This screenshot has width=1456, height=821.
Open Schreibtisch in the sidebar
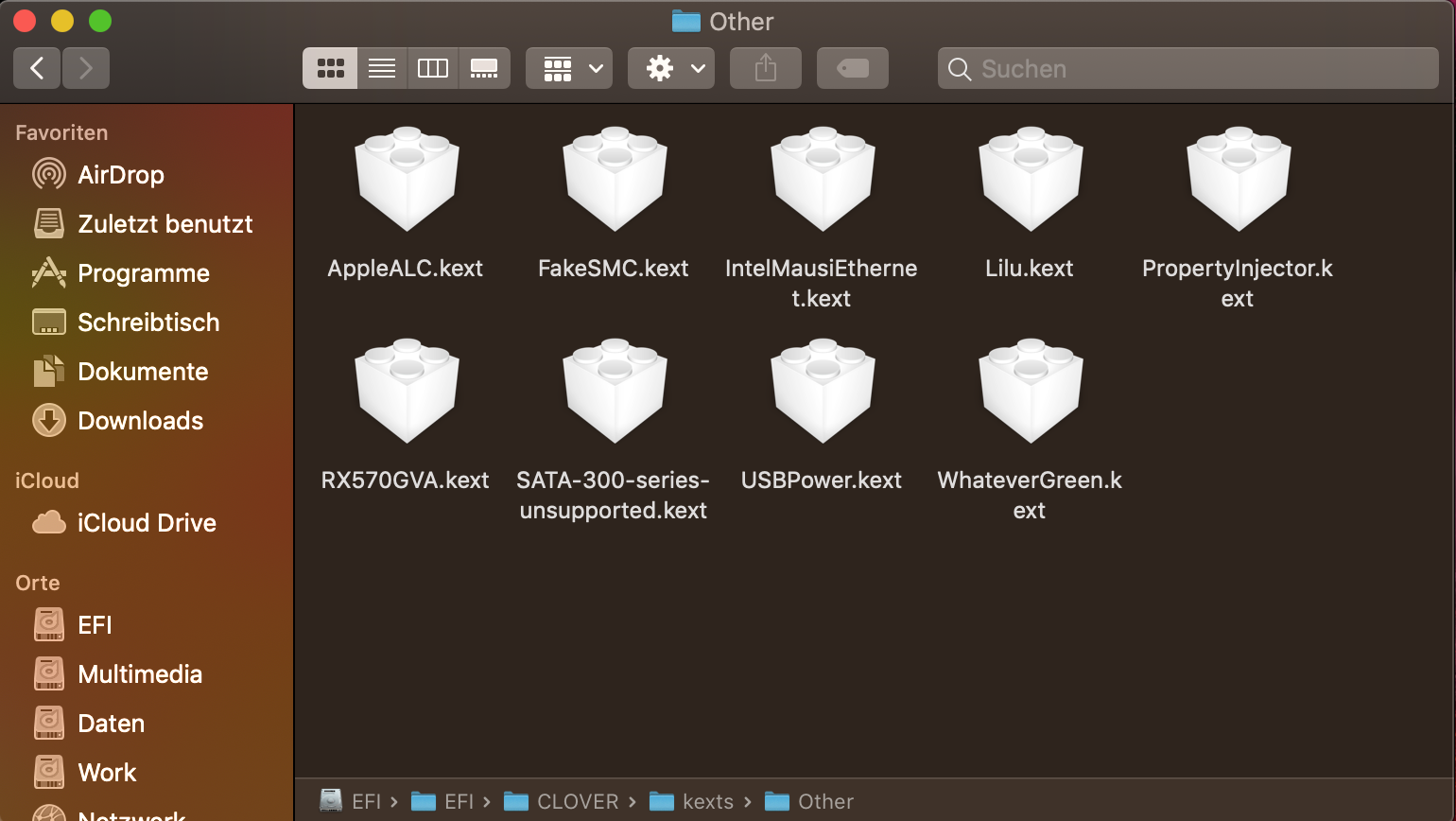coord(147,323)
